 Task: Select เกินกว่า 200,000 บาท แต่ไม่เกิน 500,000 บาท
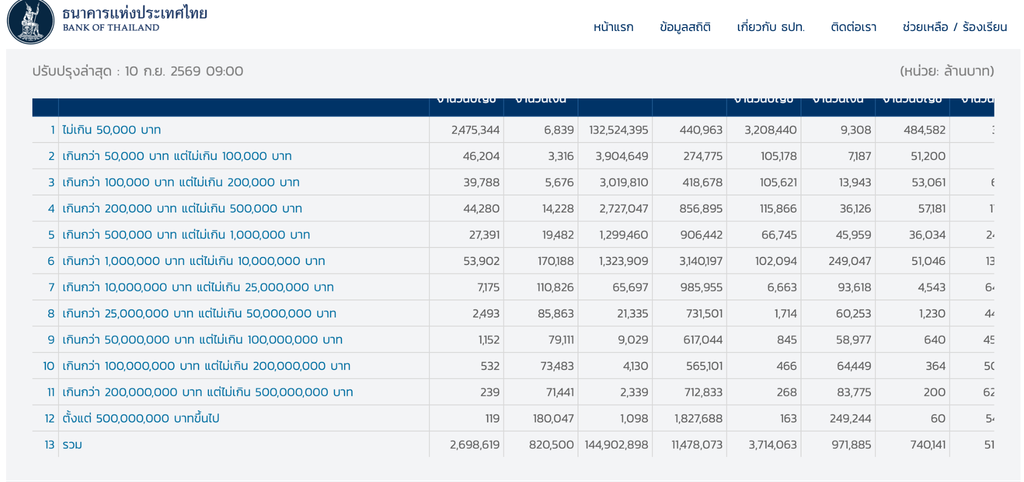pos(182,208)
